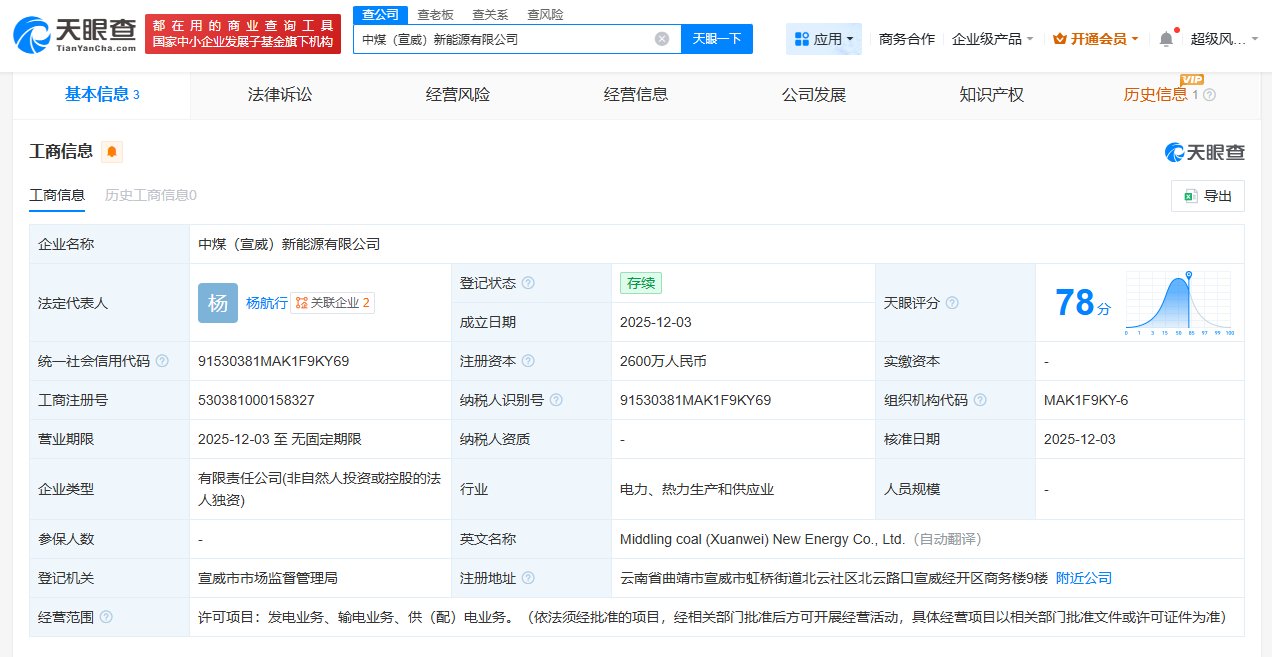Select the 查老板 search mode
The image size is (1272, 657).
coord(435,14)
